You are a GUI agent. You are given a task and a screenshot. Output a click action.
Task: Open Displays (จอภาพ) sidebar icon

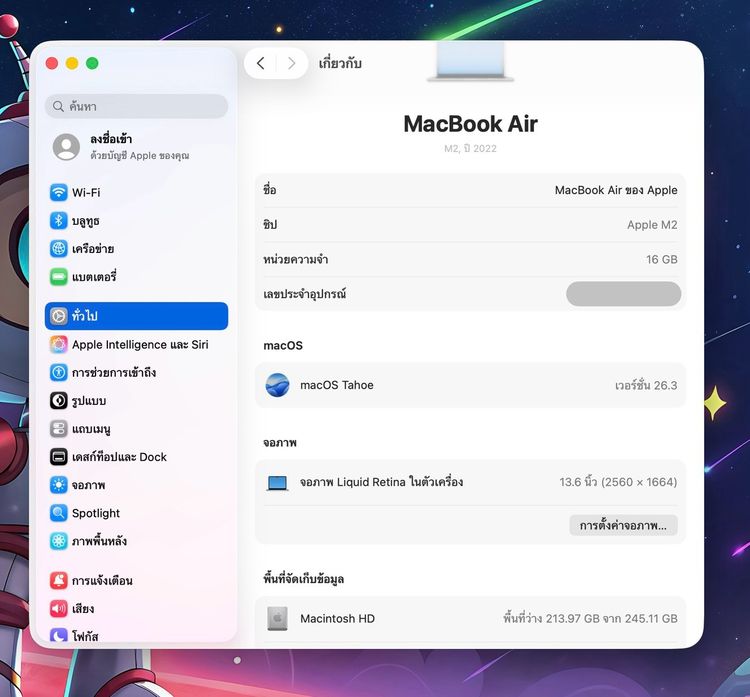[59, 485]
